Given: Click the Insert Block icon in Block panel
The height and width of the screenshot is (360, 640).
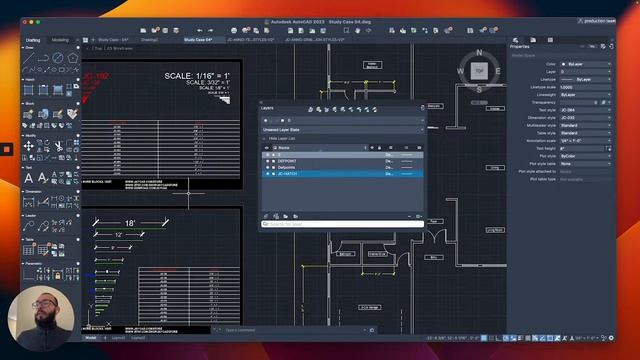Looking at the screenshot, I should 29,114.
